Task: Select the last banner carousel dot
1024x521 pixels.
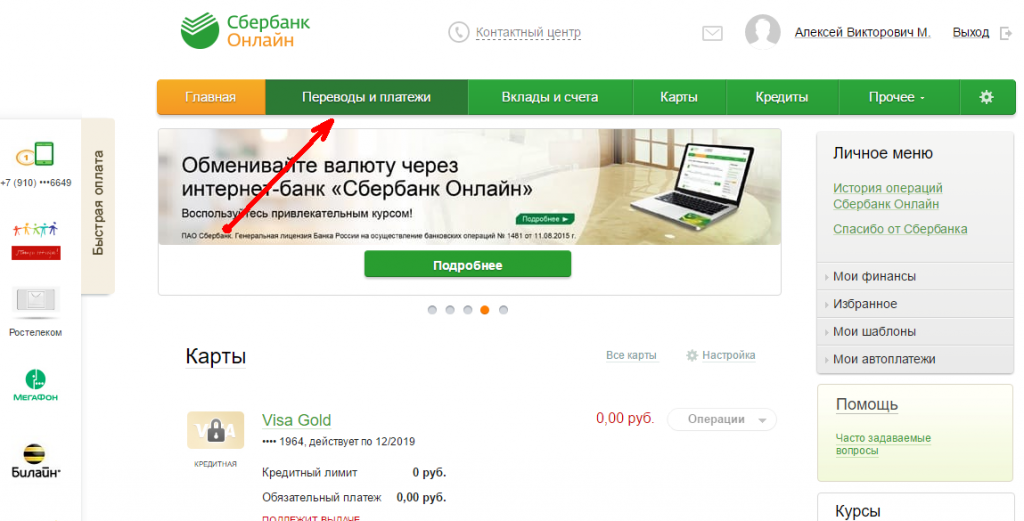Action: coord(503,310)
